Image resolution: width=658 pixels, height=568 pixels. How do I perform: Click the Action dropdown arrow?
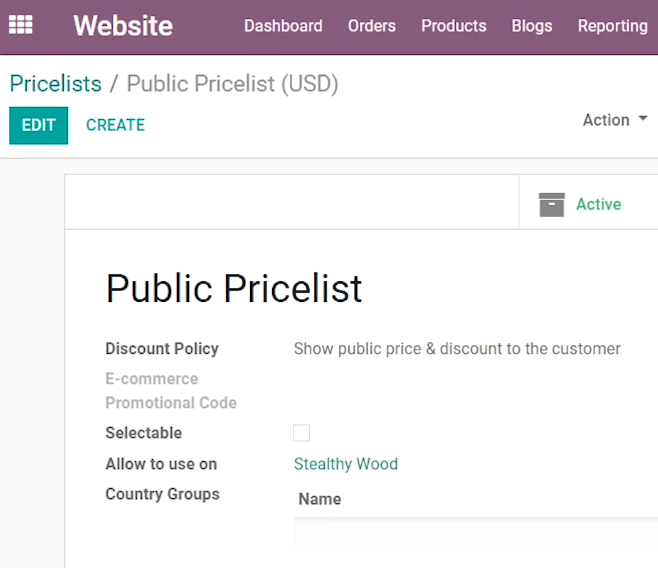coord(642,119)
